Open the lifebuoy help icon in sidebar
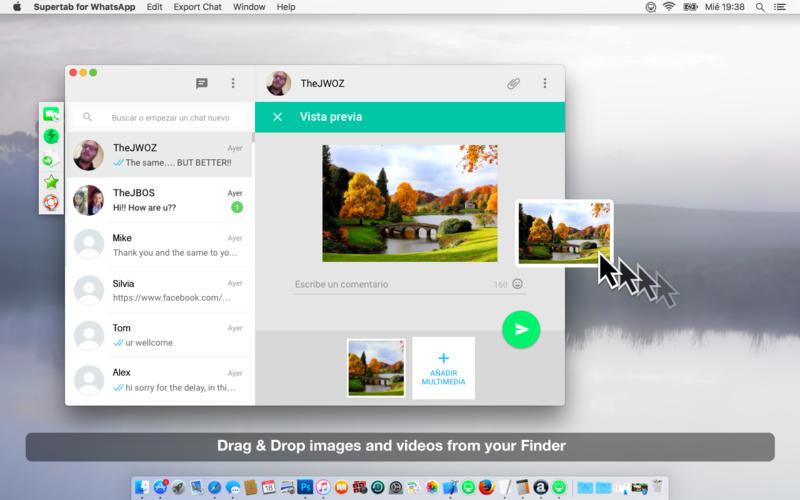This screenshot has width=800, height=500. pos(51,203)
